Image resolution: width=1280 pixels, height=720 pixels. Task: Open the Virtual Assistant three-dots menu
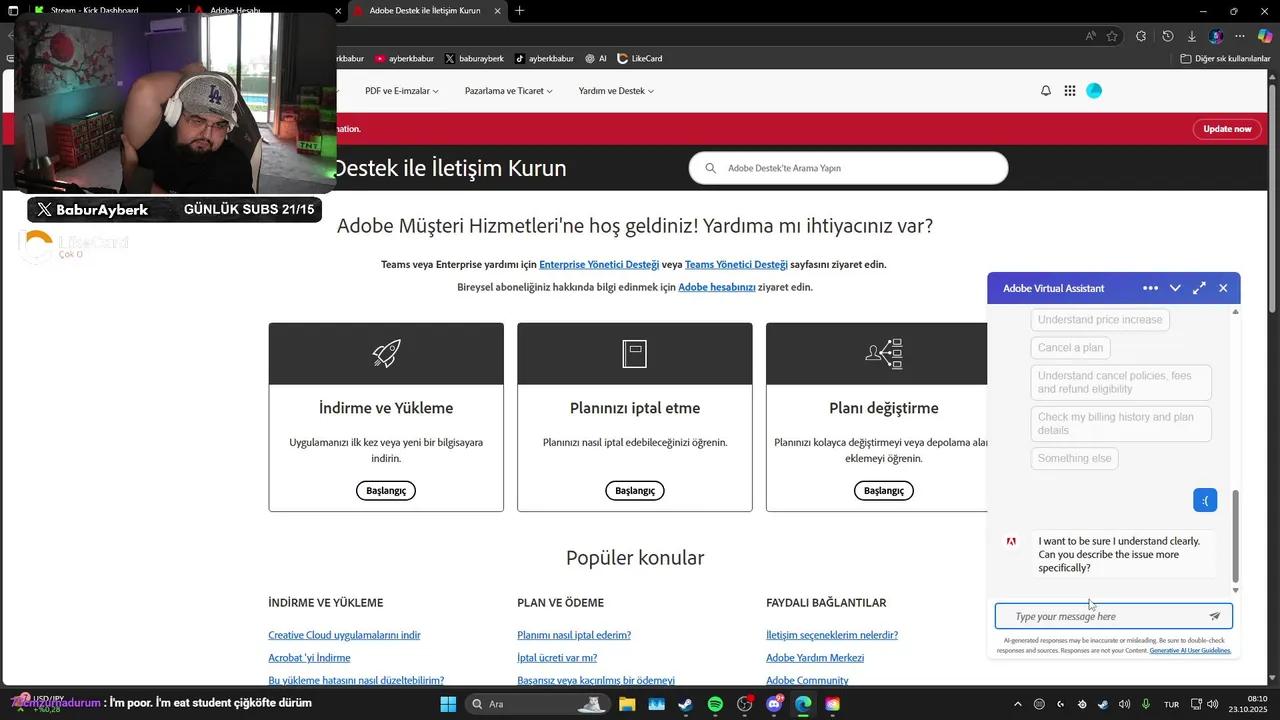click(1151, 288)
